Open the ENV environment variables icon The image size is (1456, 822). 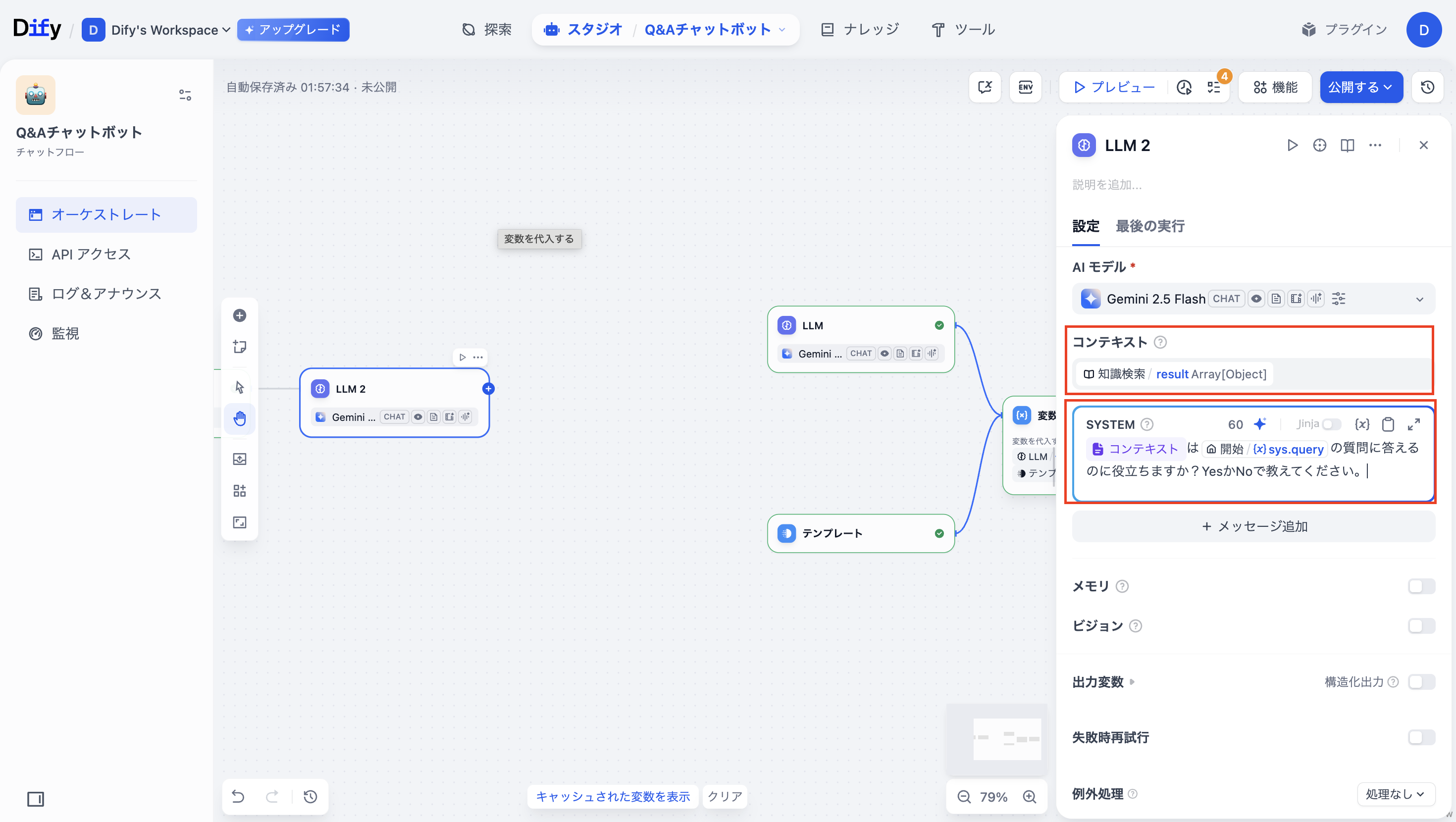point(1025,87)
